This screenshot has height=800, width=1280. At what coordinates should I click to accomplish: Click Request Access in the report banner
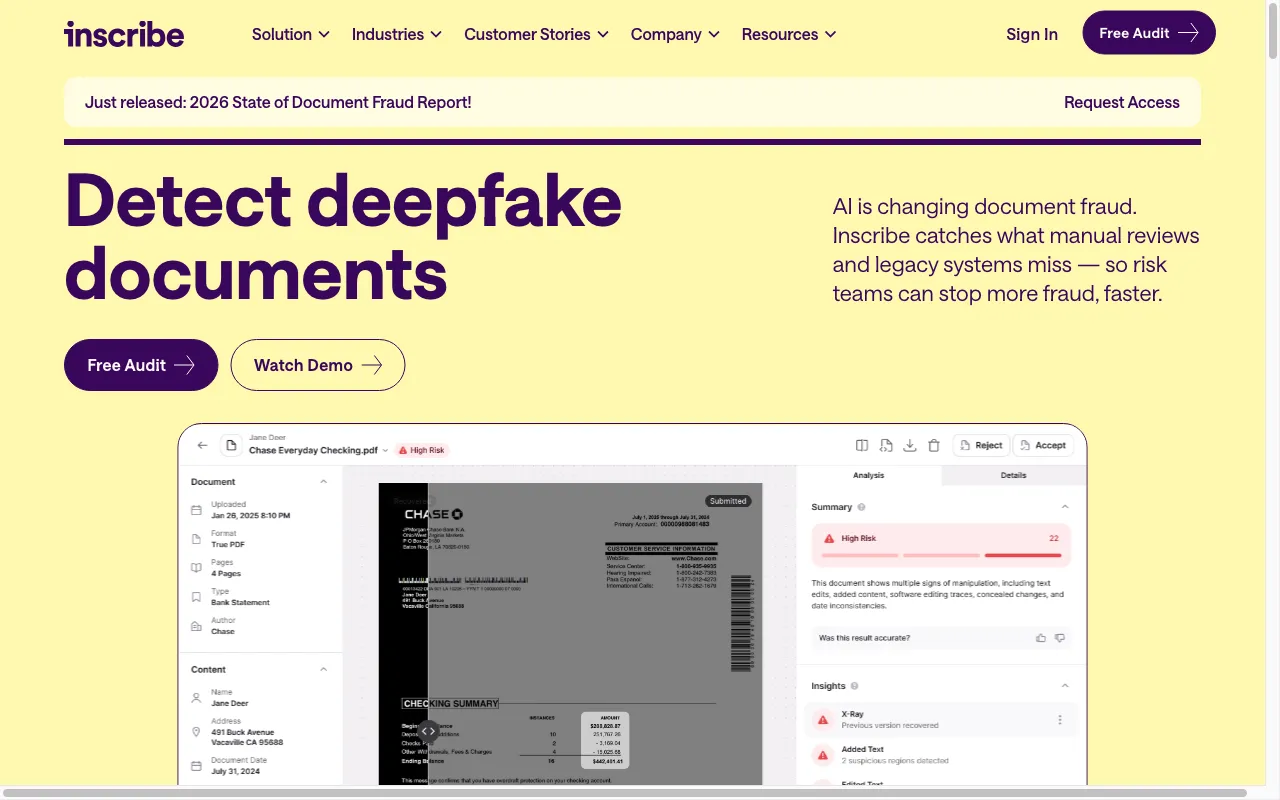click(x=1121, y=102)
